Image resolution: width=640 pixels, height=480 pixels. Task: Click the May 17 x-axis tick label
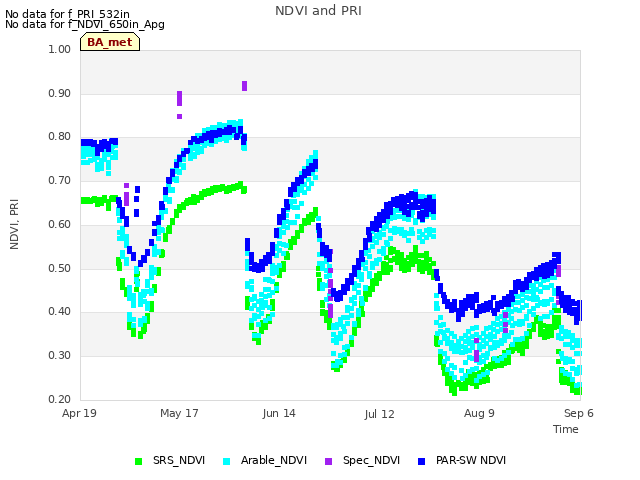[x=179, y=413]
